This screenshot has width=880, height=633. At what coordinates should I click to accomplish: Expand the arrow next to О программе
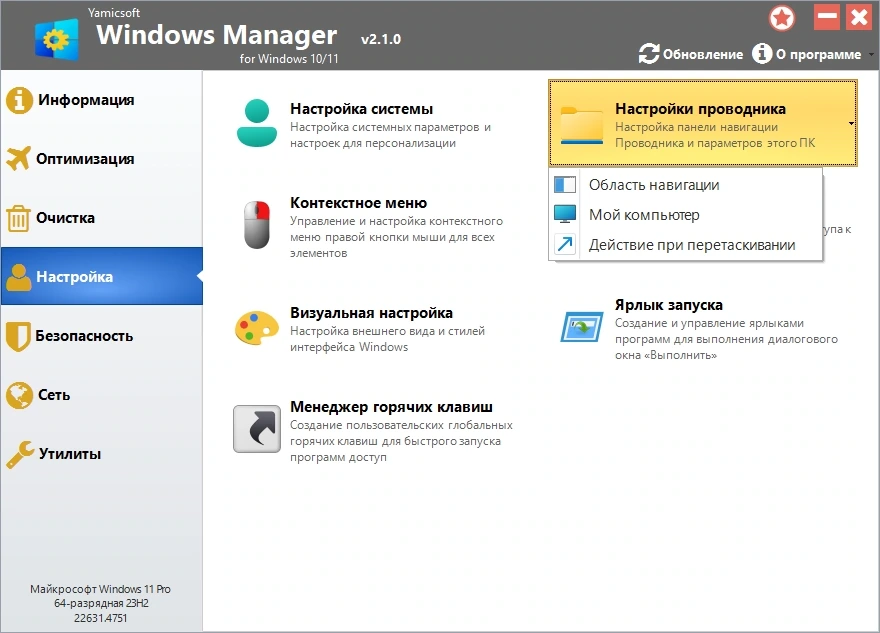pos(871,54)
